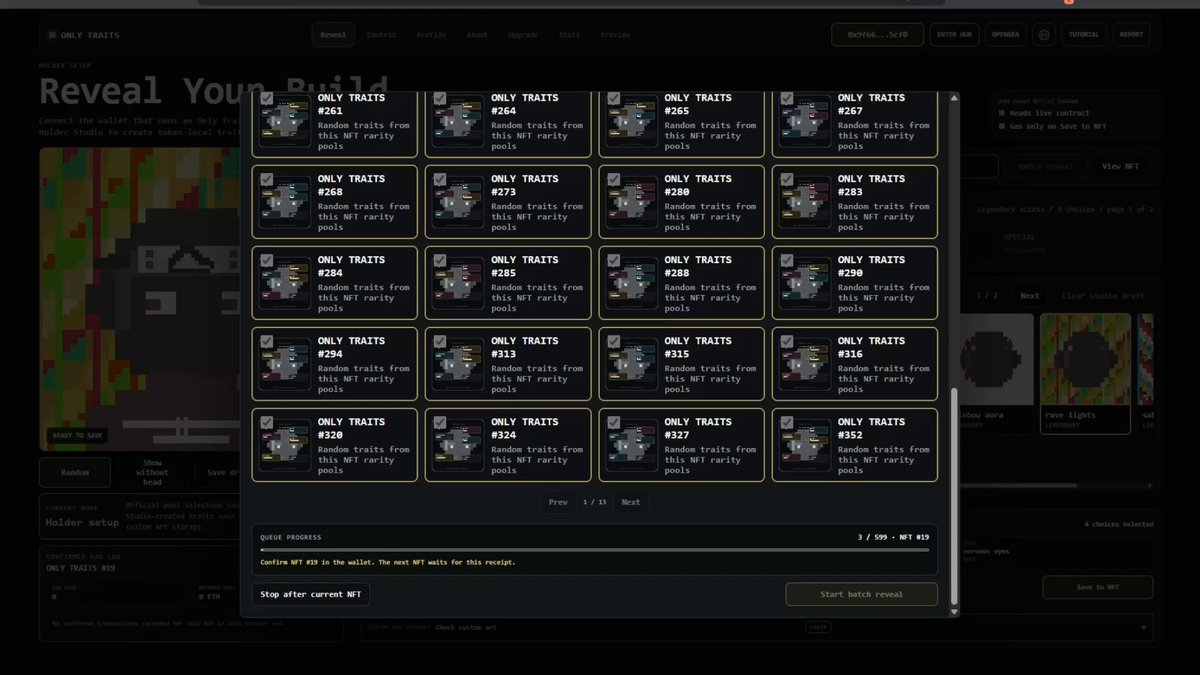Click the ONLY TRAITS #288 NFT thumbnail

coord(632,283)
